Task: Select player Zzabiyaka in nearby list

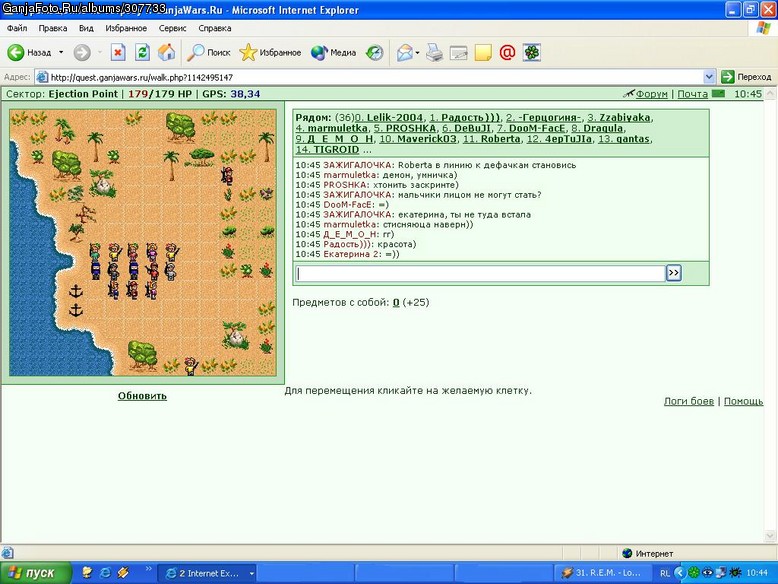Action: 619,118
